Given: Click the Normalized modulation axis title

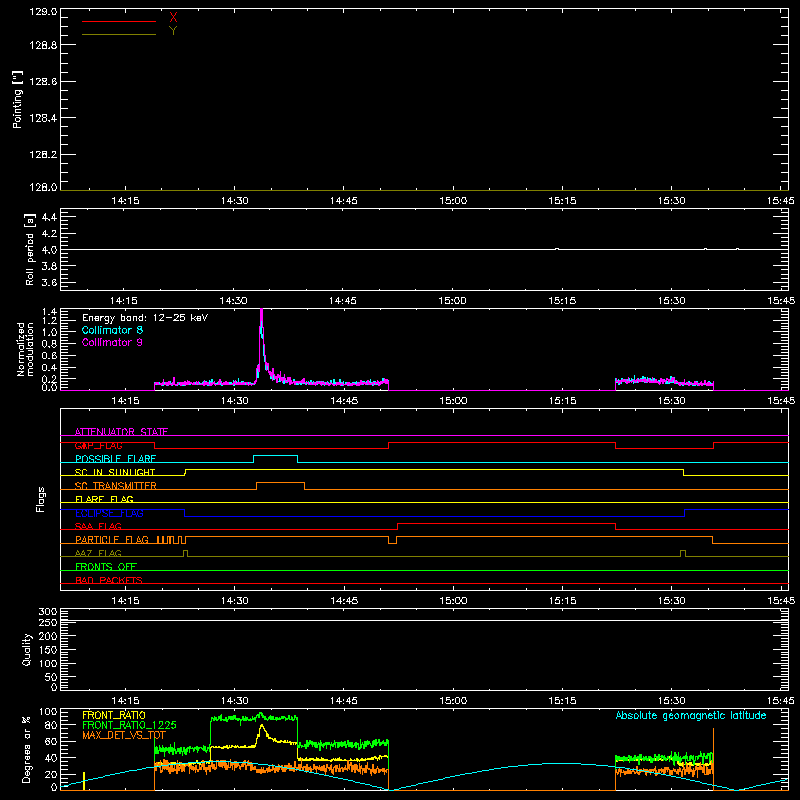Looking at the screenshot, I should pyautogui.click(x=25, y=349).
